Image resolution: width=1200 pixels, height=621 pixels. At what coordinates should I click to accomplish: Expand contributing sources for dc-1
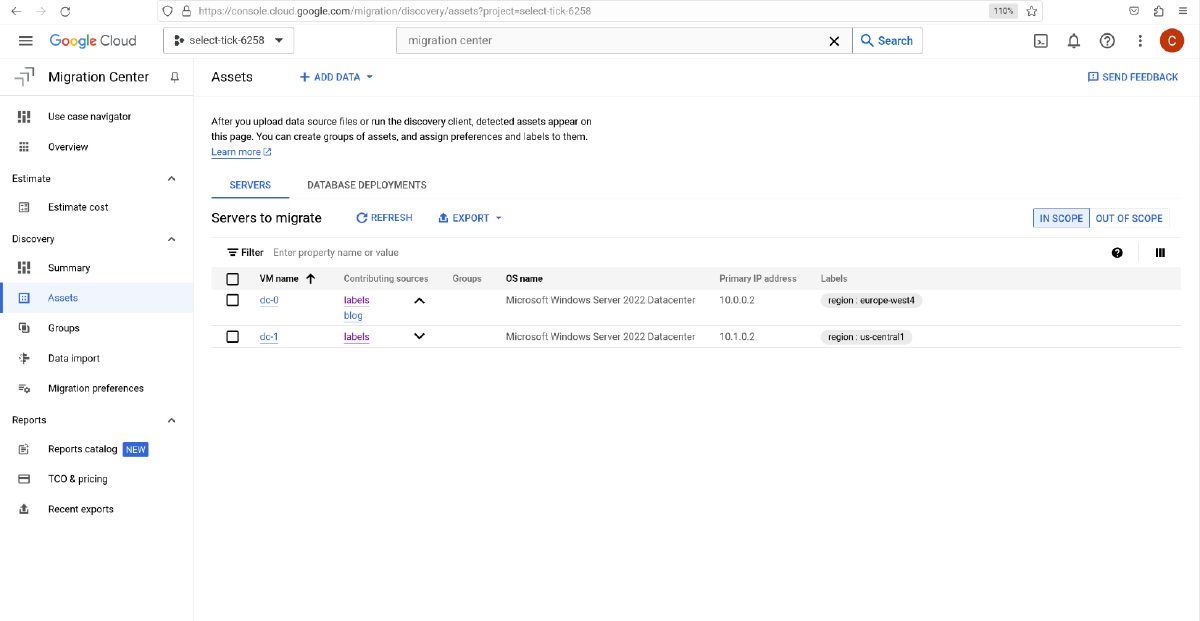pos(419,336)
